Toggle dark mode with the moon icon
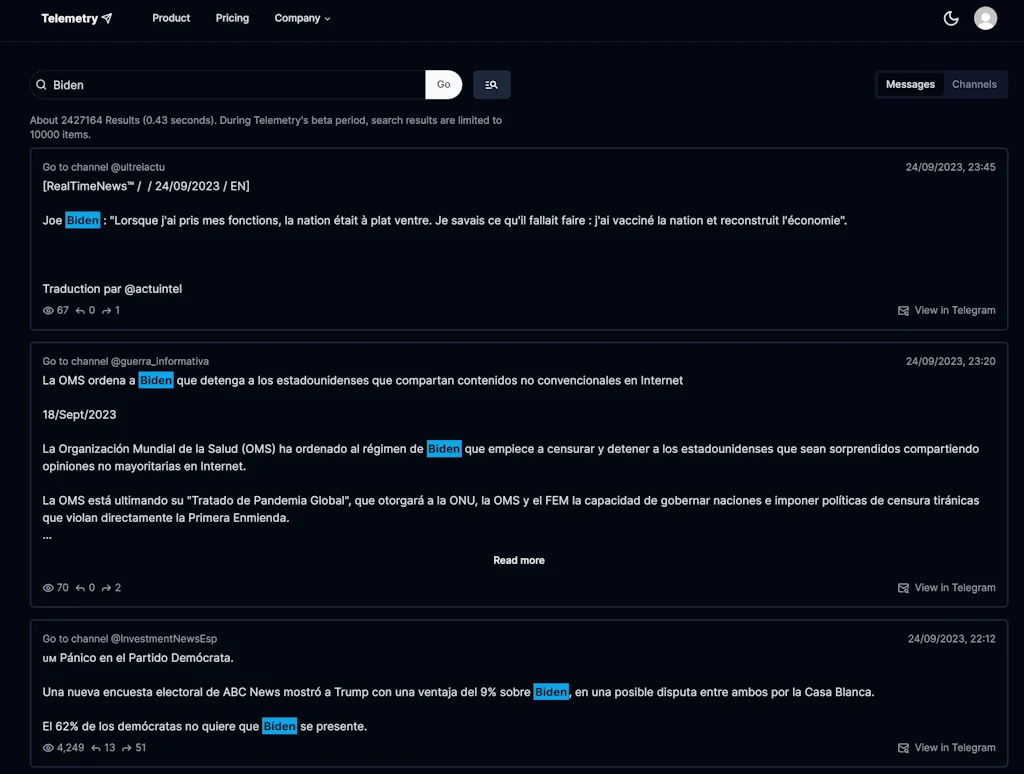The image size is (1024, 774). pyautogui.click(x=951, y=18)
